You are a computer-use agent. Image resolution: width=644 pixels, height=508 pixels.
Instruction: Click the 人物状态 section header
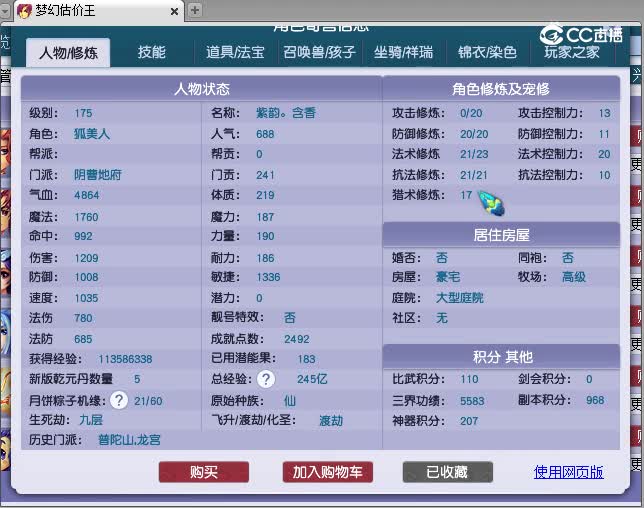pyautogui.click(x=201, y=89)
